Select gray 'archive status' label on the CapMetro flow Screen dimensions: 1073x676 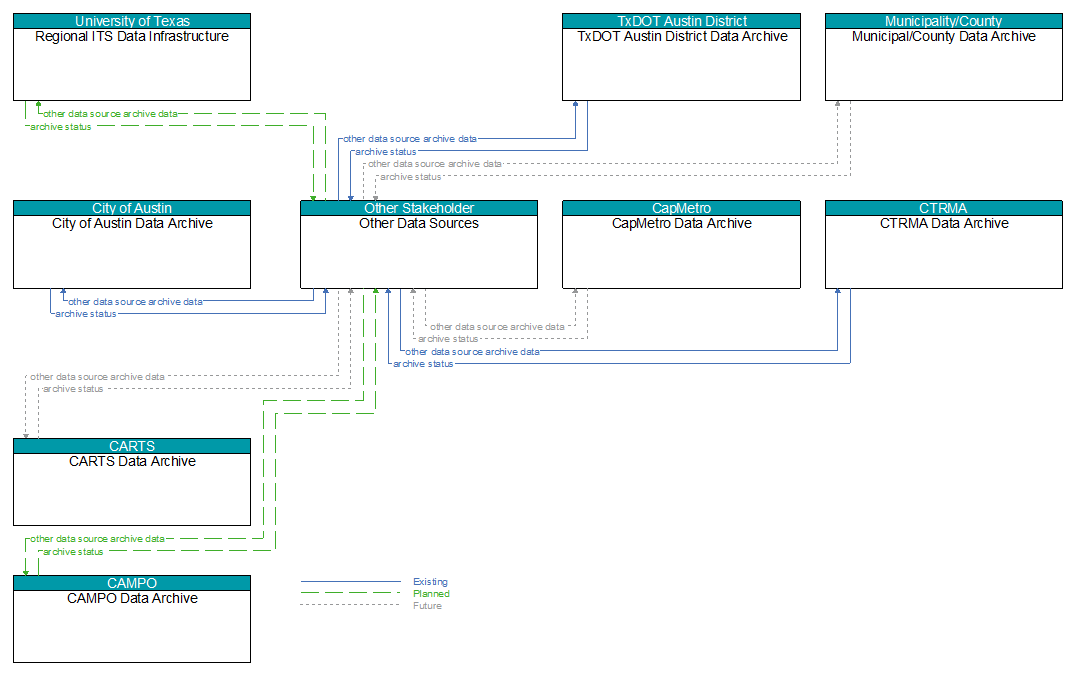pyautogui.click(x=448, y=339)
